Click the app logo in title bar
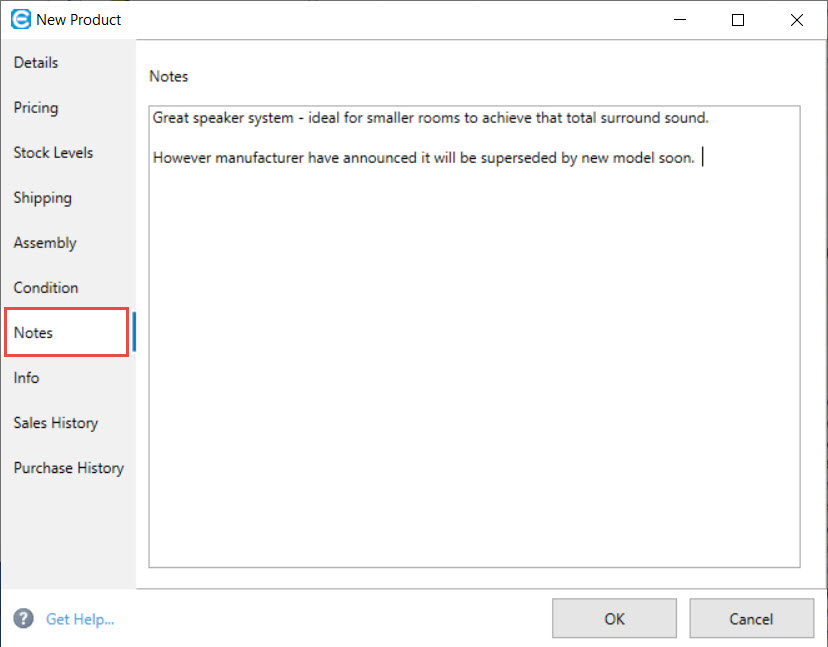This screenshot has width=828, height=647. 20,19
